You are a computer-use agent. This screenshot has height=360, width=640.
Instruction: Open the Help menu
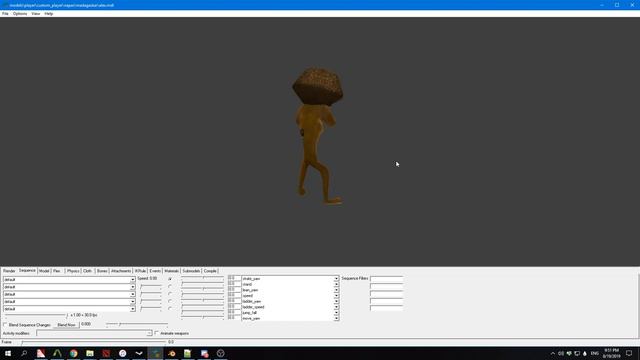click(49, 13)
